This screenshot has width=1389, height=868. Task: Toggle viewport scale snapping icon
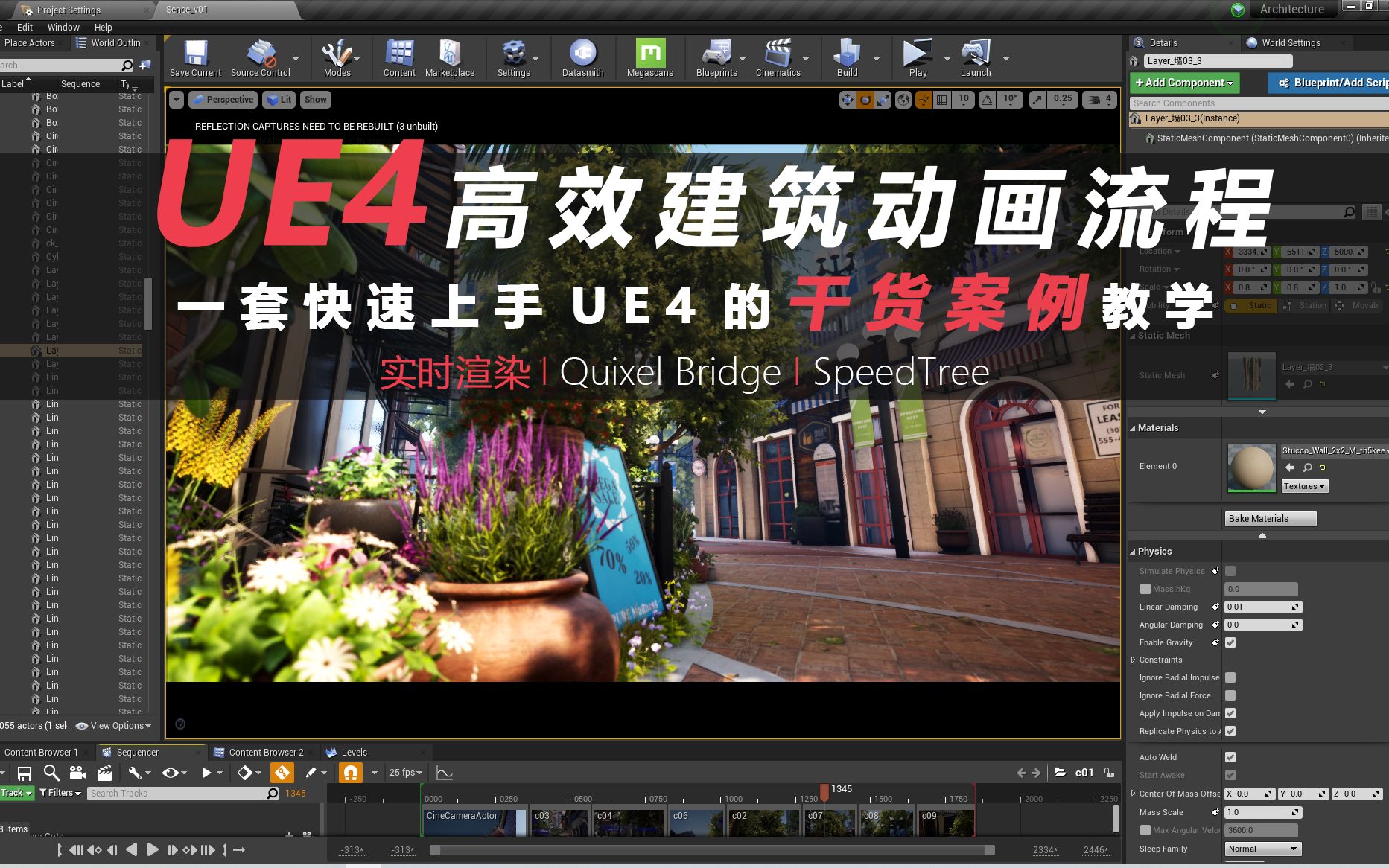coord(1037,100)
